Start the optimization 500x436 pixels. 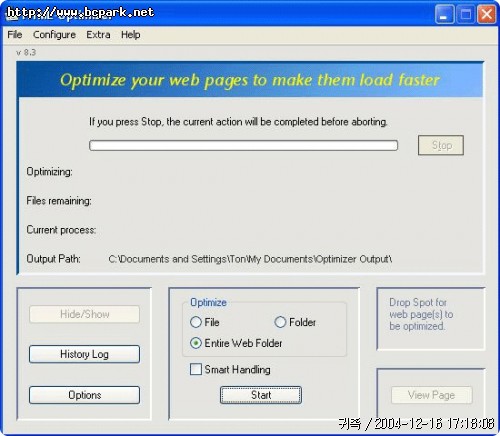tap(261, 395)
